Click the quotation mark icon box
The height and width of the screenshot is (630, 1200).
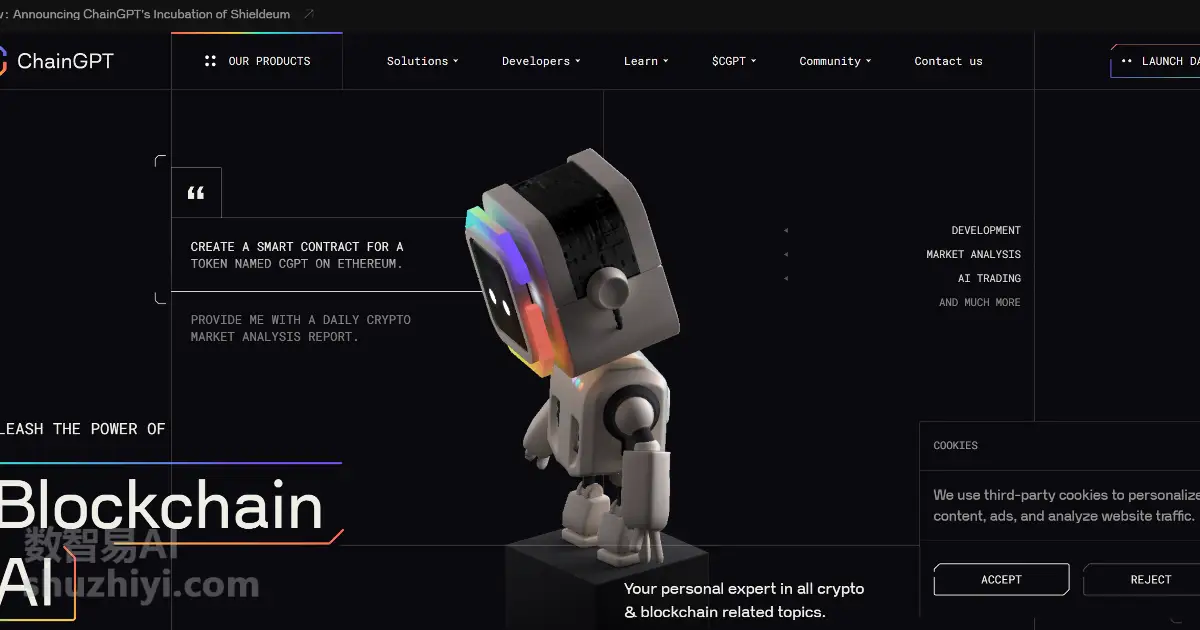point(196,193)
